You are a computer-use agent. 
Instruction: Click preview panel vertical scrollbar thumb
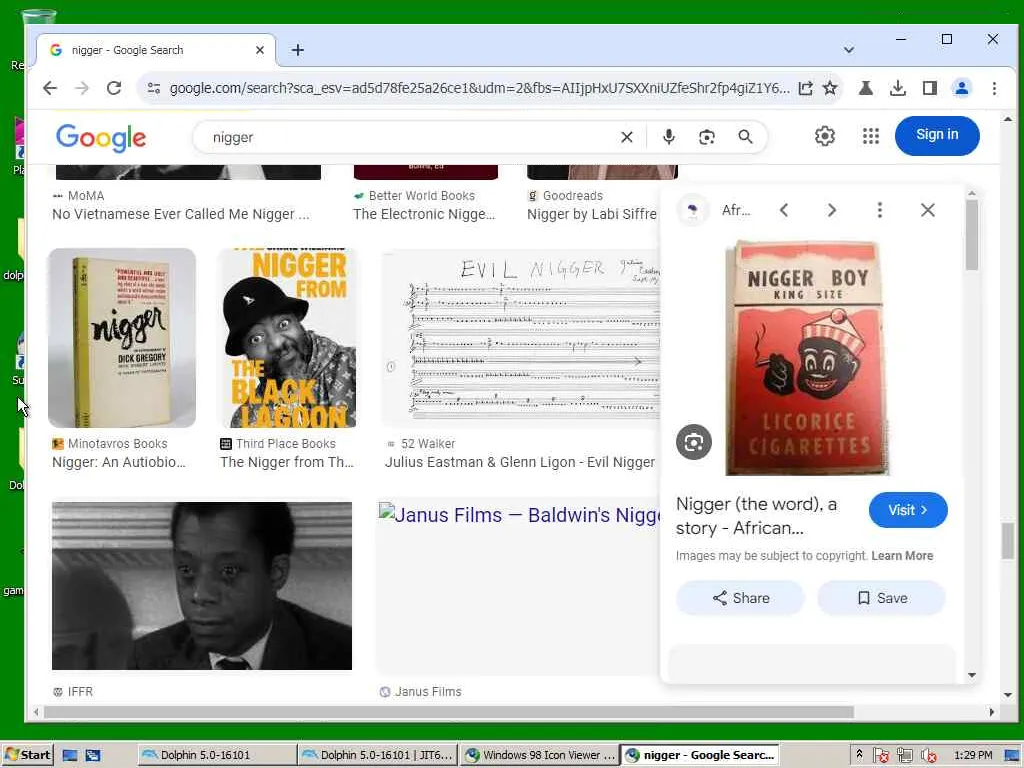[972, 235]
